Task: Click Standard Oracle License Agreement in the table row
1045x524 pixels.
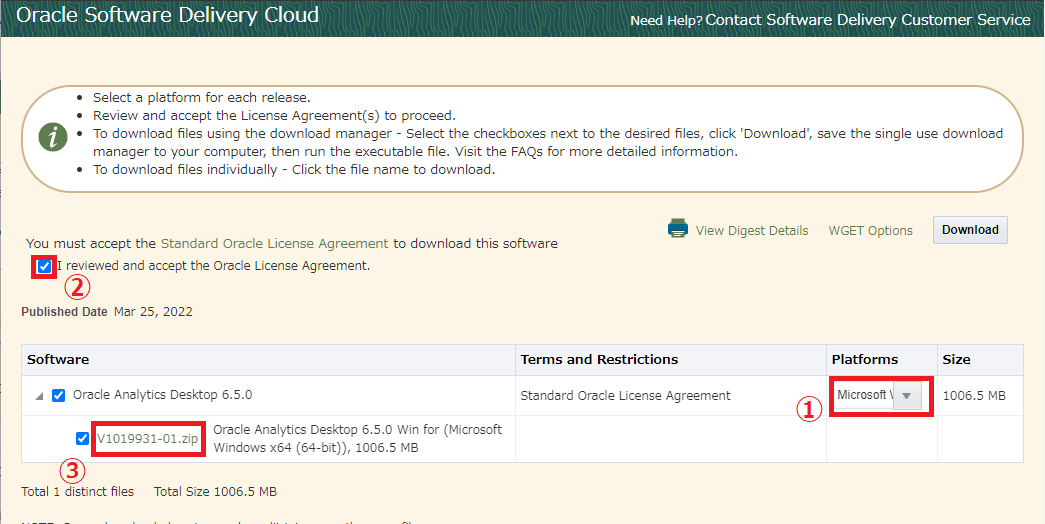Action: coord(625,395)
